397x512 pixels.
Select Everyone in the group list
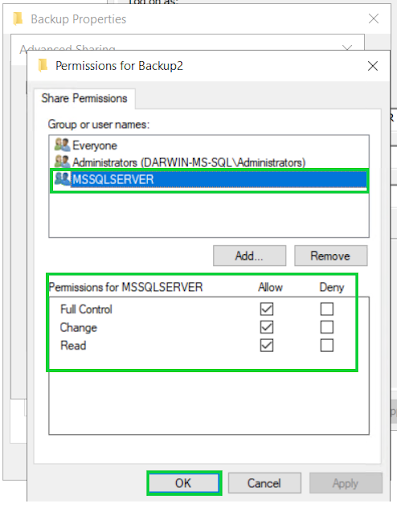click(209, 145)
